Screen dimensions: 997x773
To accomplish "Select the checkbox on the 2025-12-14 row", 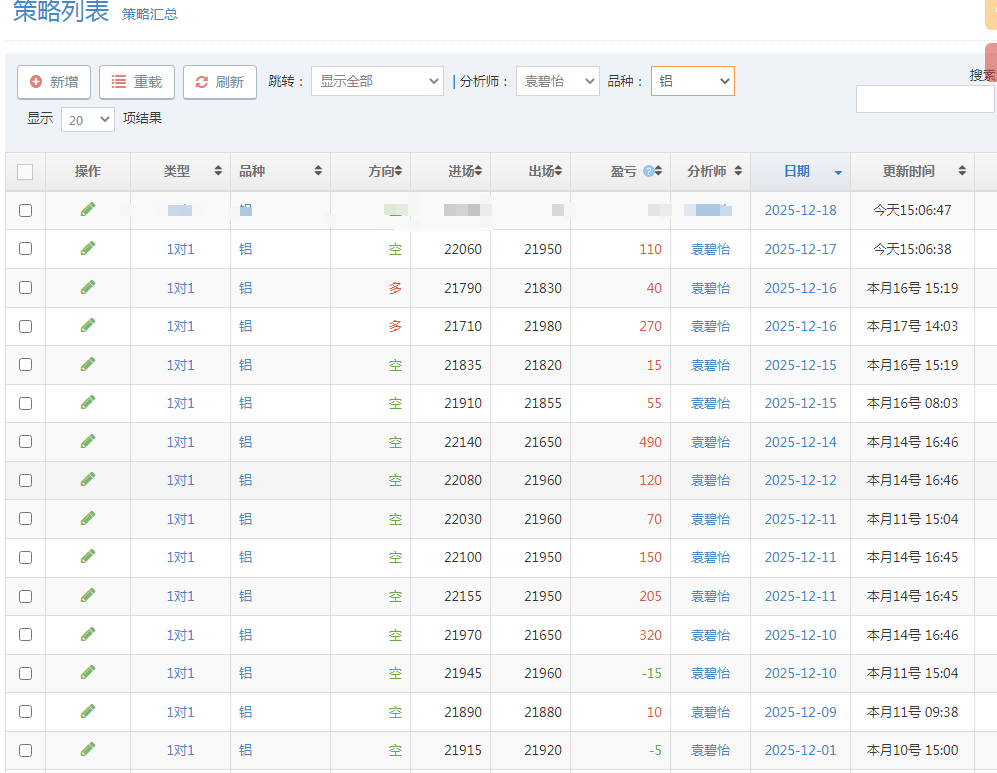I will click(25, 441).
